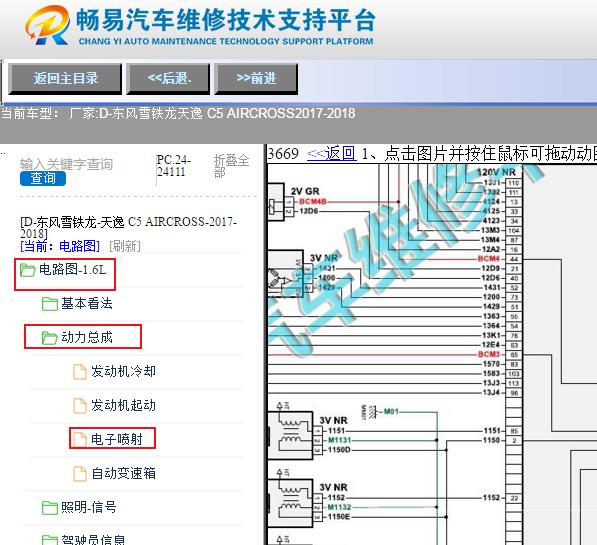The image size is (597, 545).
Task: Click the 13J4 wire label
Action: [x=491, y=392]
